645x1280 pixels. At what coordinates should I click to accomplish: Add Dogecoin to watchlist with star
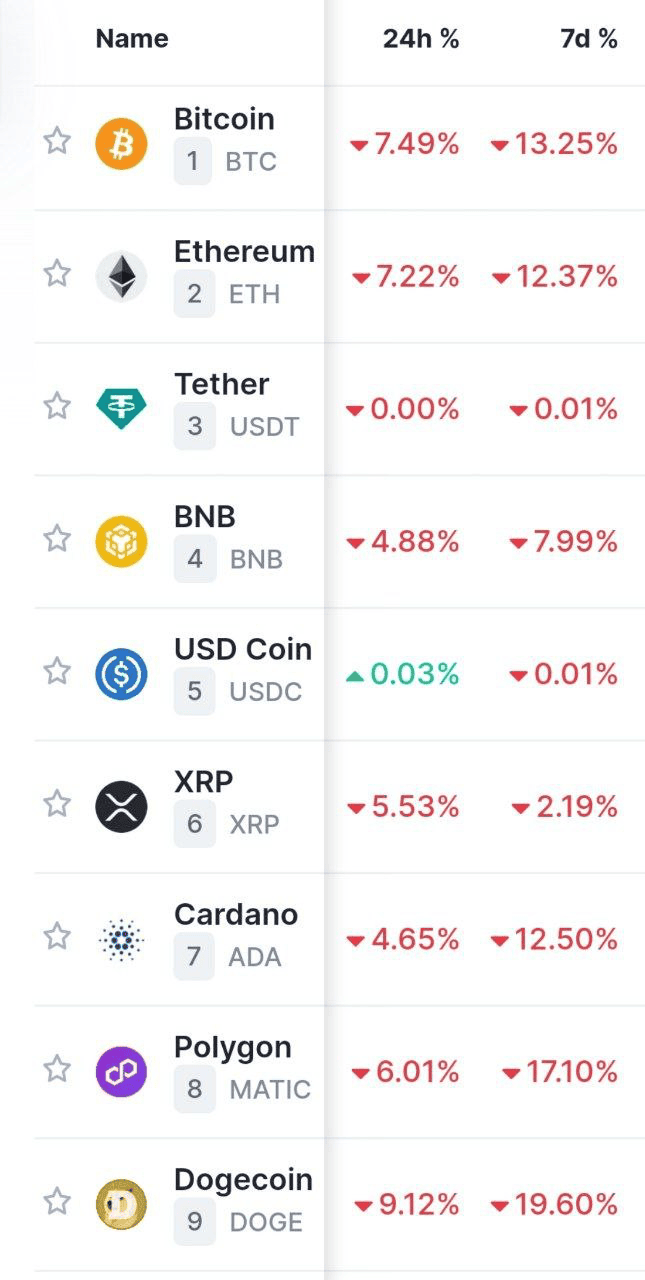[x=57, y=1201]
